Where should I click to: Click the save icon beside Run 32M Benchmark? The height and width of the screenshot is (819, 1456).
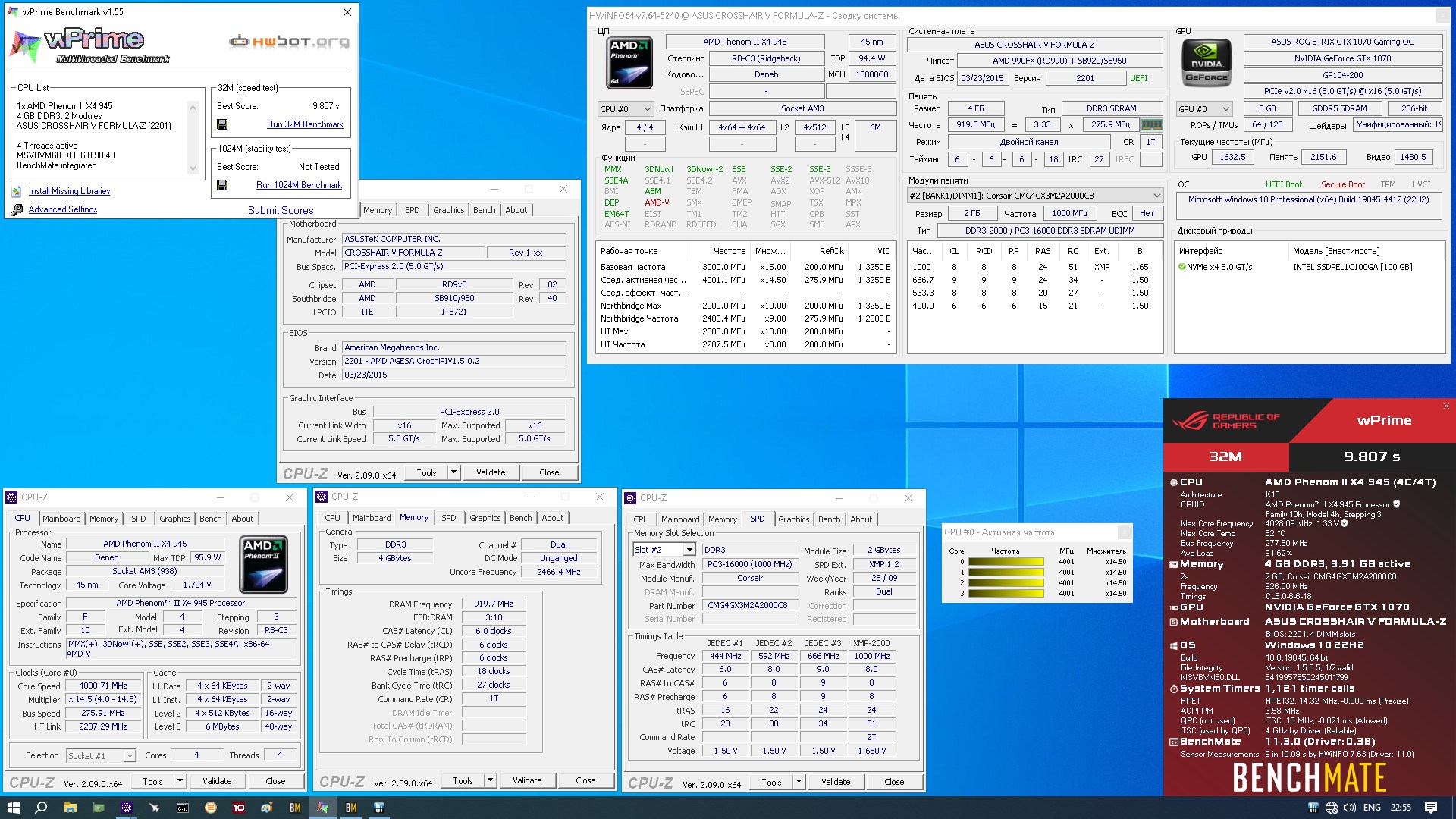222,124
